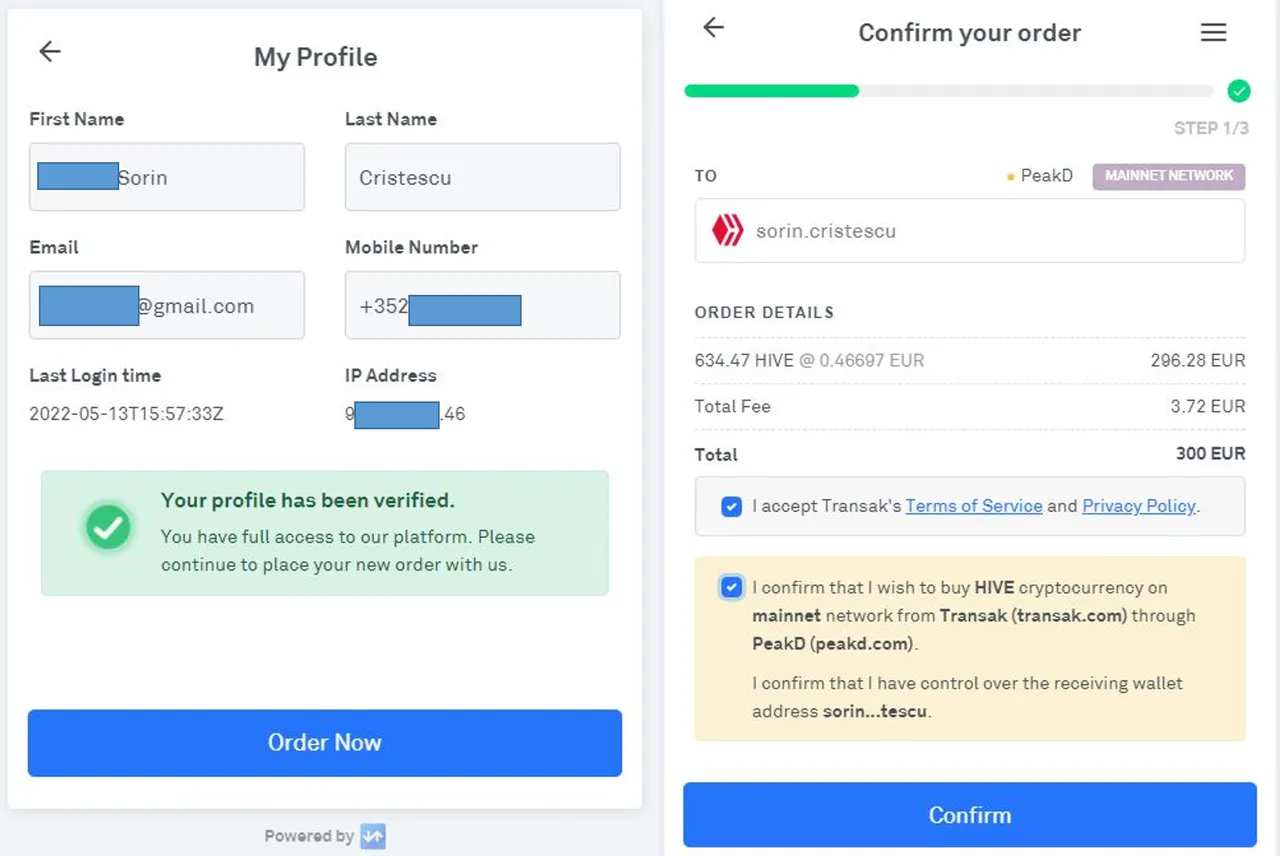The image size is (1280, 856).
Task: Click the Order Now button
Action: pyautogui.click(x=325, y=743)
